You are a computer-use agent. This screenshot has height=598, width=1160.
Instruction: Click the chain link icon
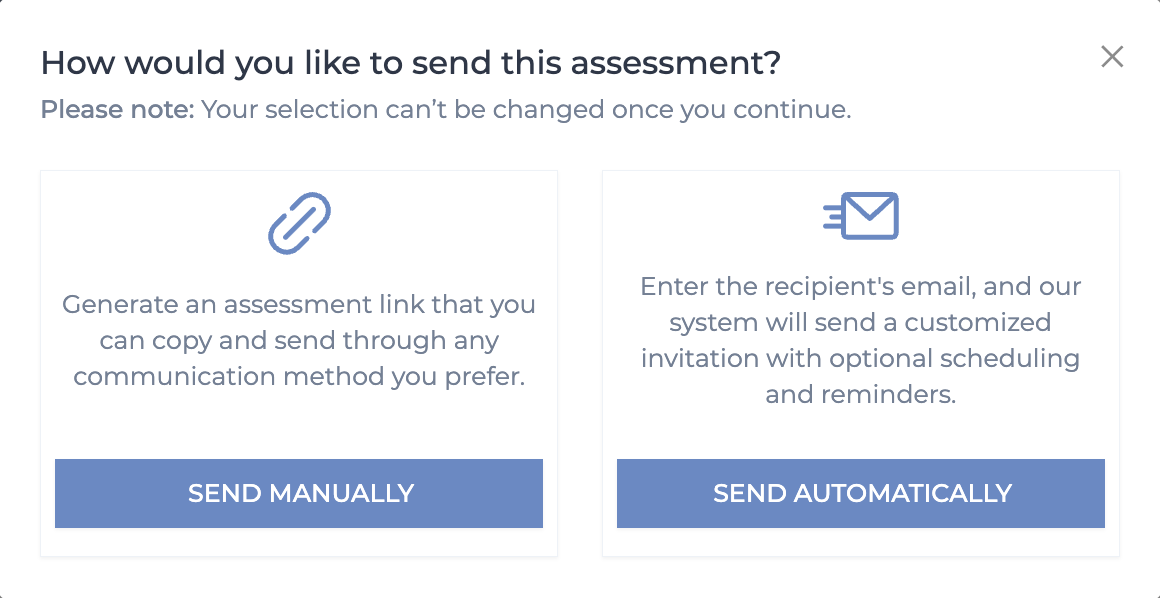coord(299,223)
